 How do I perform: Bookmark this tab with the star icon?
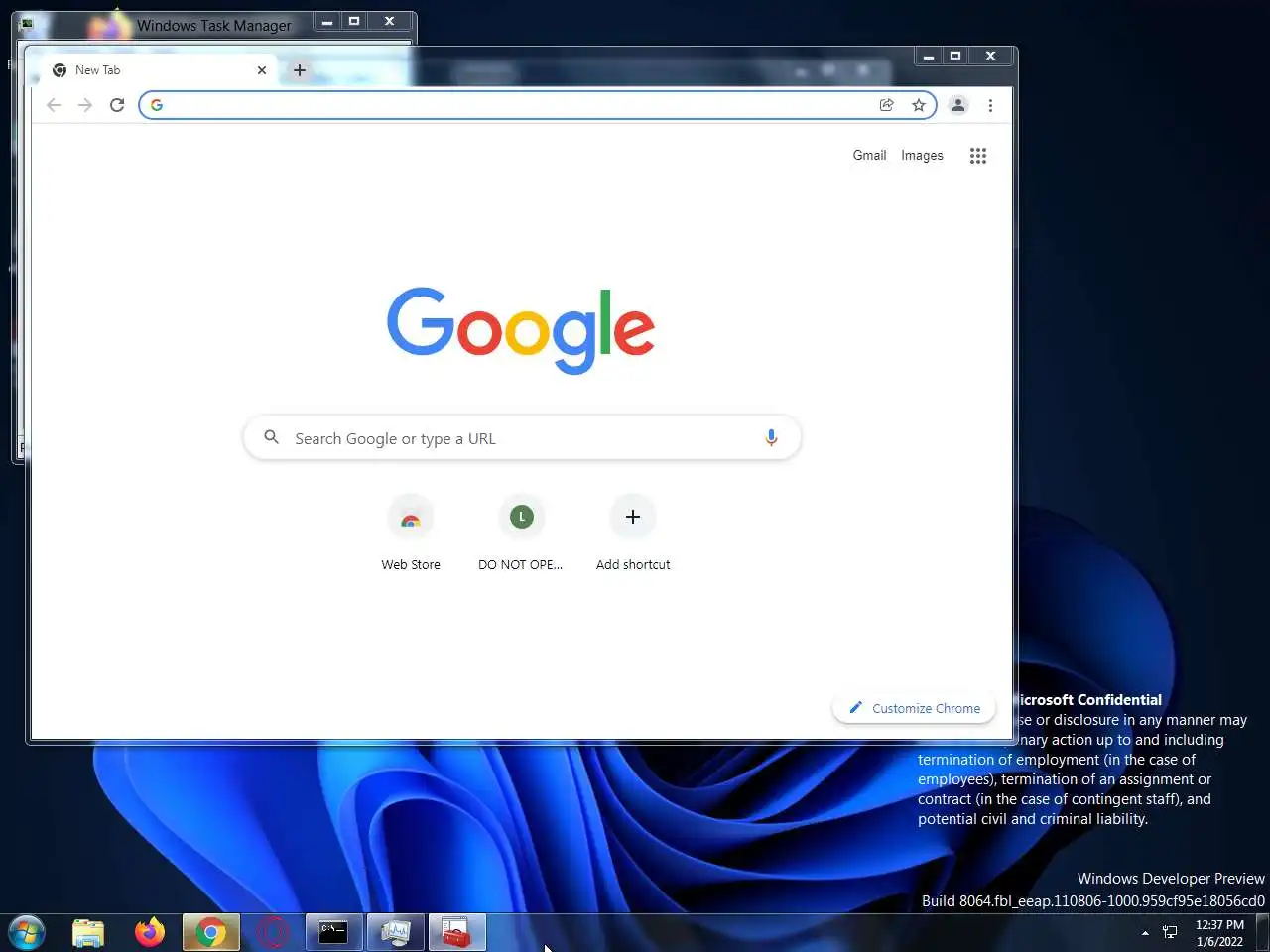coord(919,105)
